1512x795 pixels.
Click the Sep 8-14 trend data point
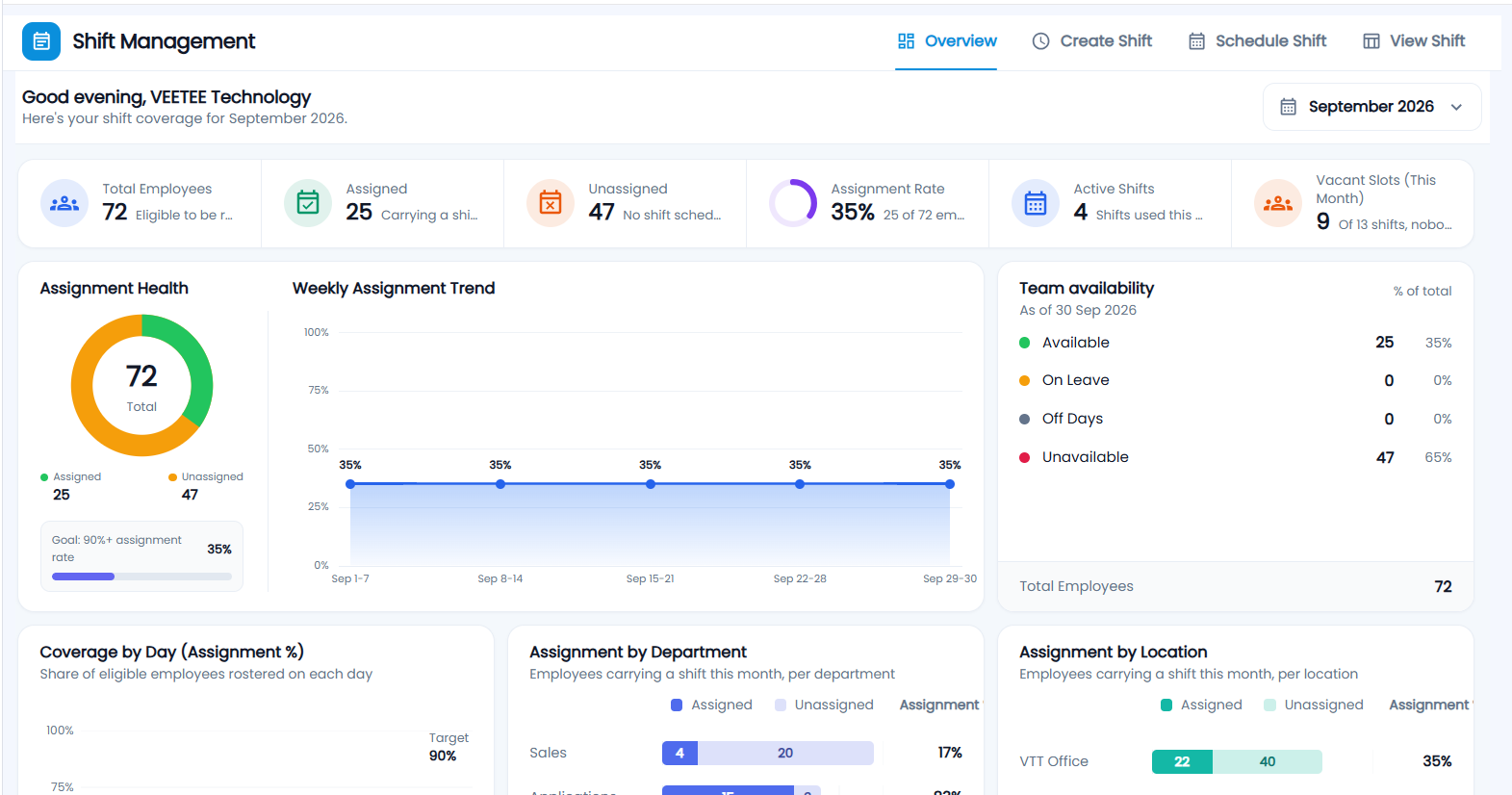tap(500, 484)
